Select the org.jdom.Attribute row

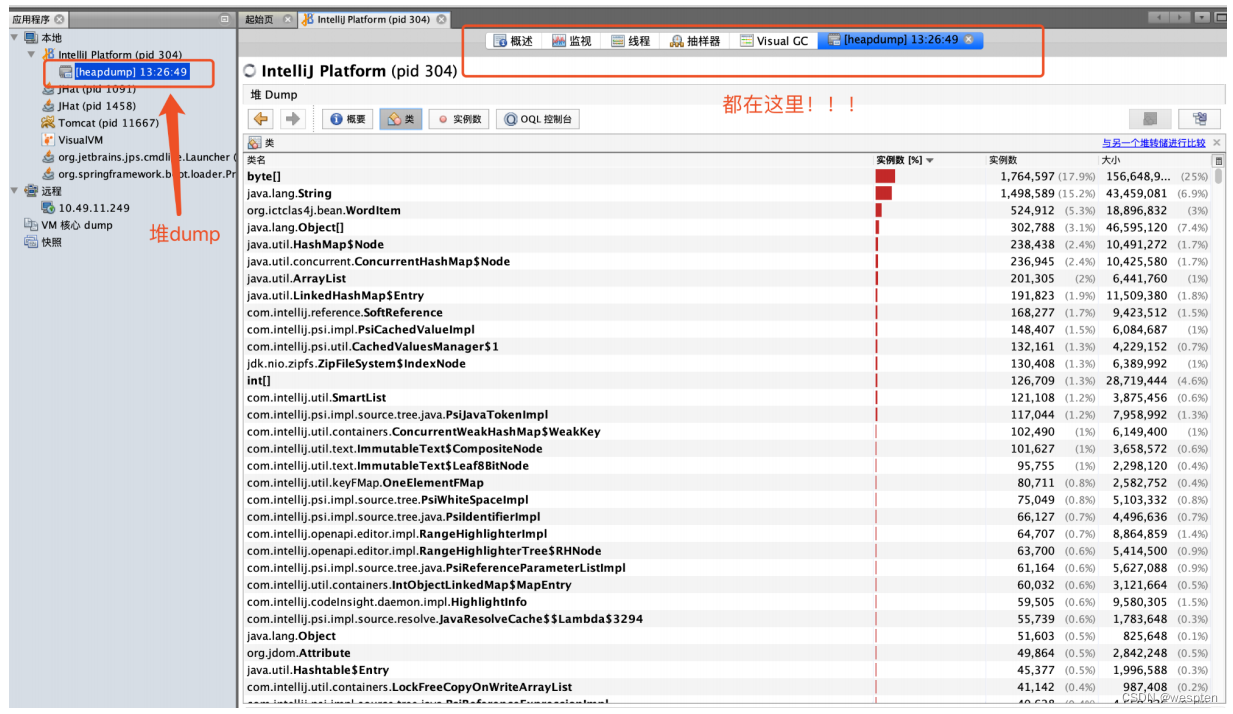tap(728, 653)
